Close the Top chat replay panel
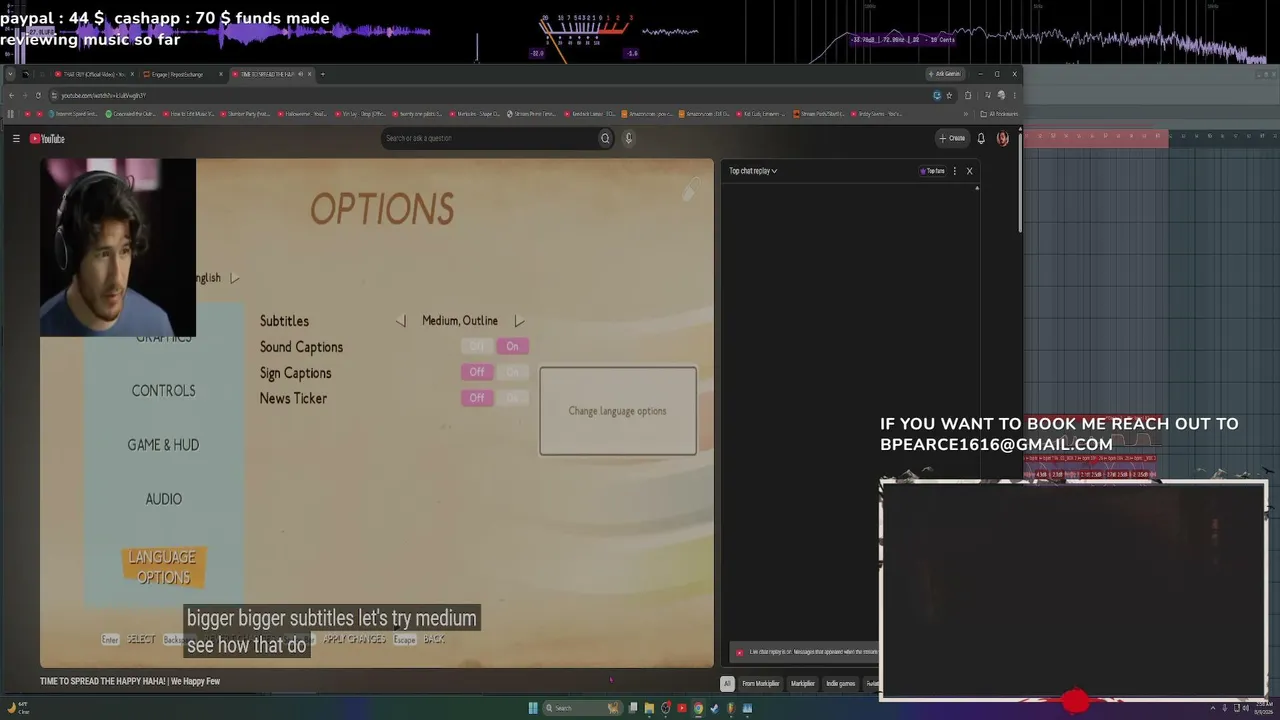Screen dimensions: 1280x720 click(x=969, y=171)
